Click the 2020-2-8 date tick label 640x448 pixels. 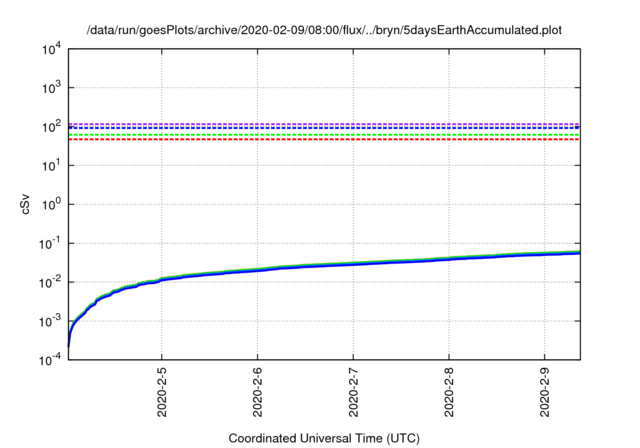coord(449,392)
